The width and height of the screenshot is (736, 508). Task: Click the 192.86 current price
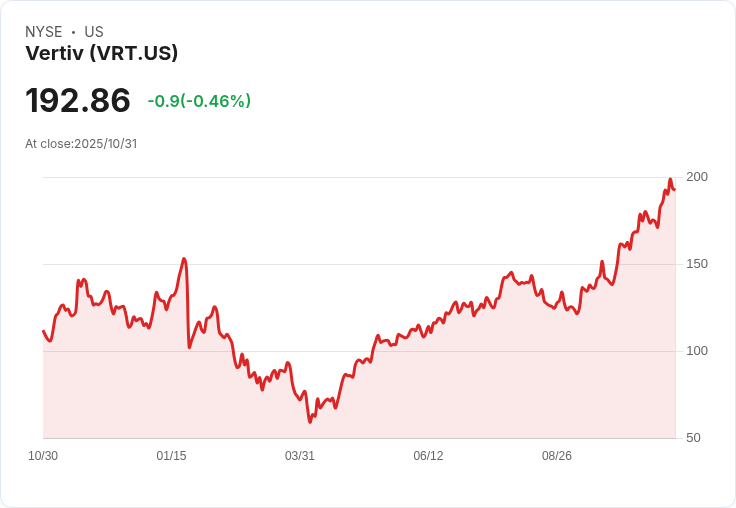pyautogui.click(x=78, y=101)
